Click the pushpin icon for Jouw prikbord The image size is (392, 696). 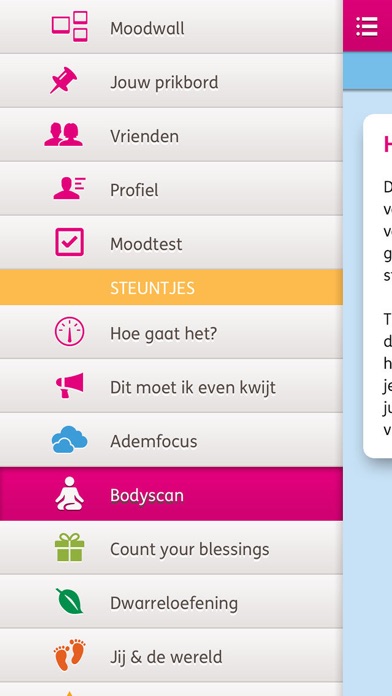pos(63,80)
